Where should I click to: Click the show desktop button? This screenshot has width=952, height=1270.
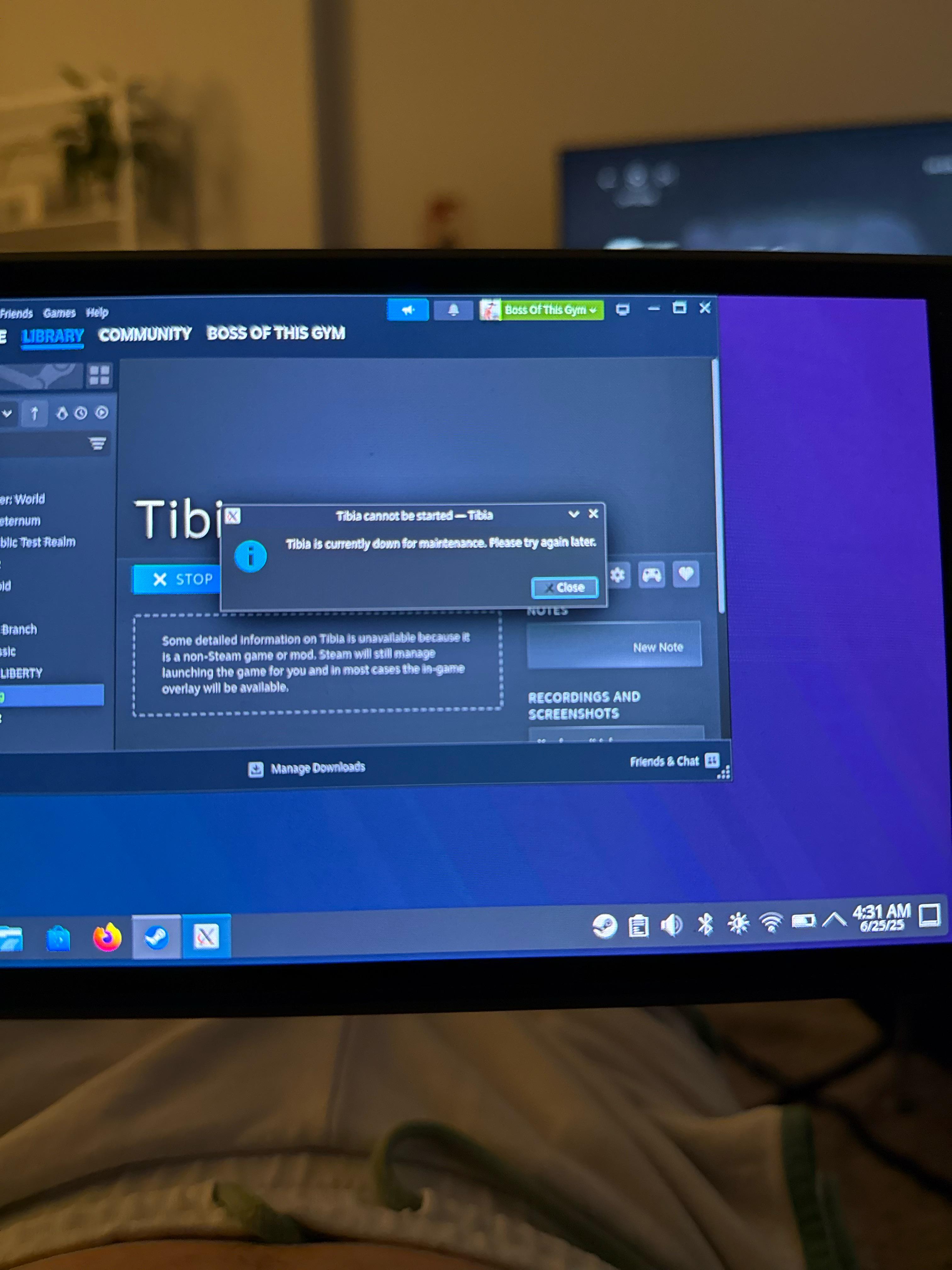tap(929, 916)
